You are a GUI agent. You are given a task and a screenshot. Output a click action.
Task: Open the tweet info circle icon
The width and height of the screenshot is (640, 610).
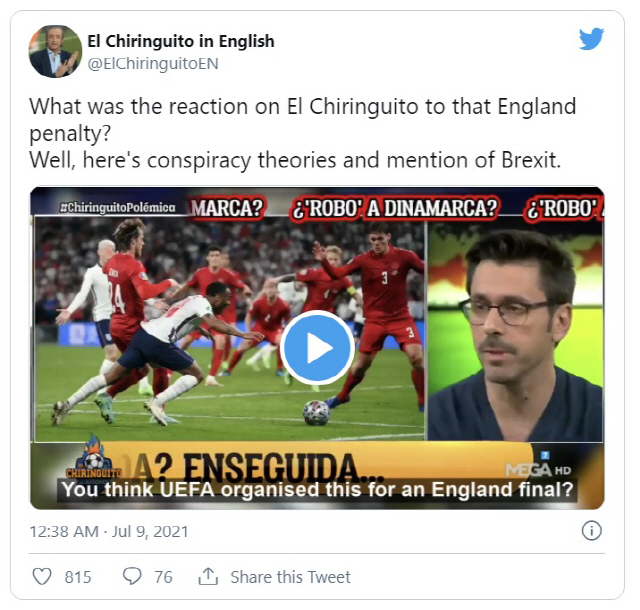[591, 531]
